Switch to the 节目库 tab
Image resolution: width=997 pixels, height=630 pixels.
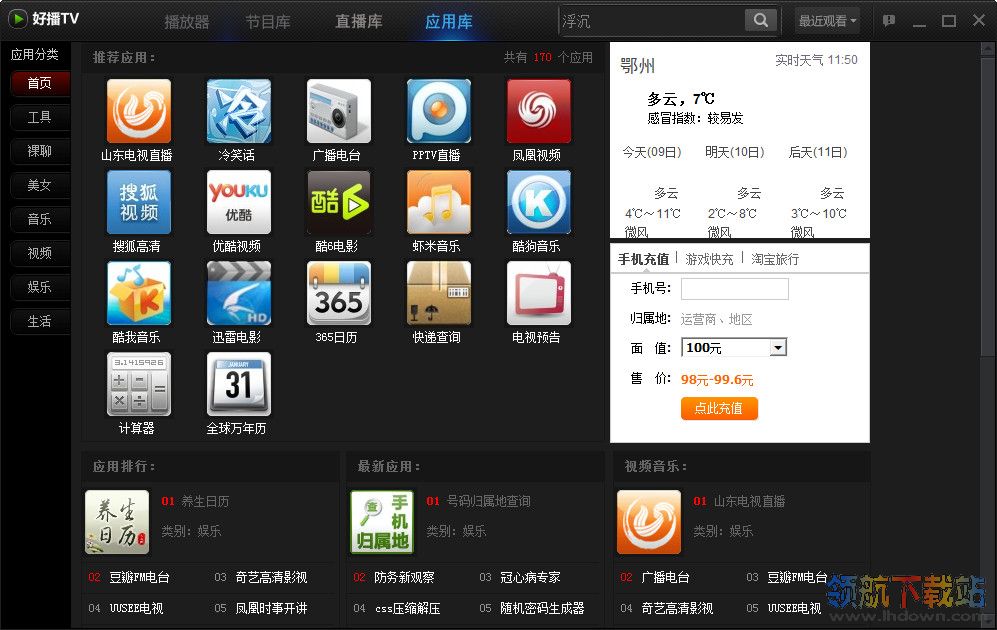click(x=268, y=22)
